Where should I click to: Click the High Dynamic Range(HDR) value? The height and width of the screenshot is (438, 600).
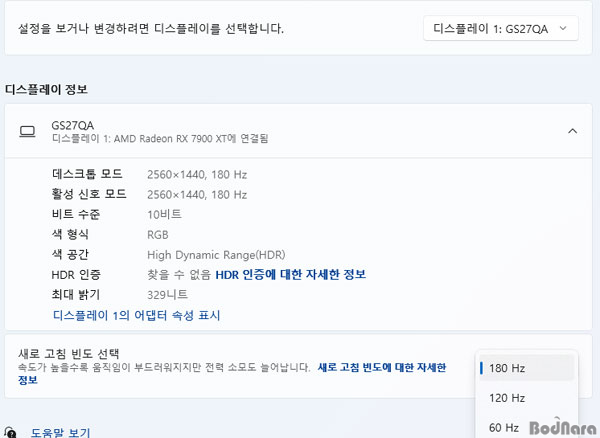click(x=216, y=255)
